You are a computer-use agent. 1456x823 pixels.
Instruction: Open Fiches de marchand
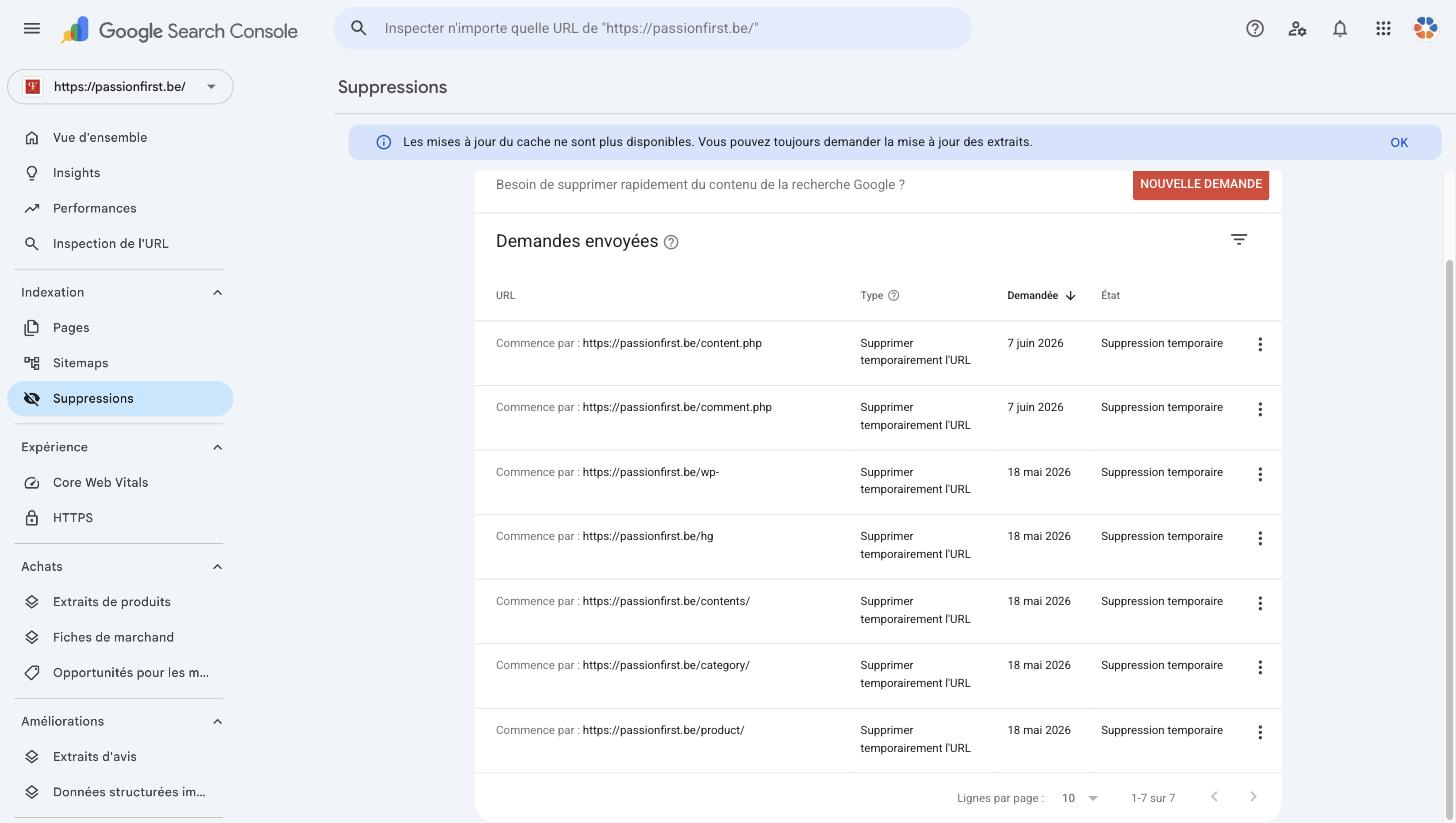click(x=120, y=637)
